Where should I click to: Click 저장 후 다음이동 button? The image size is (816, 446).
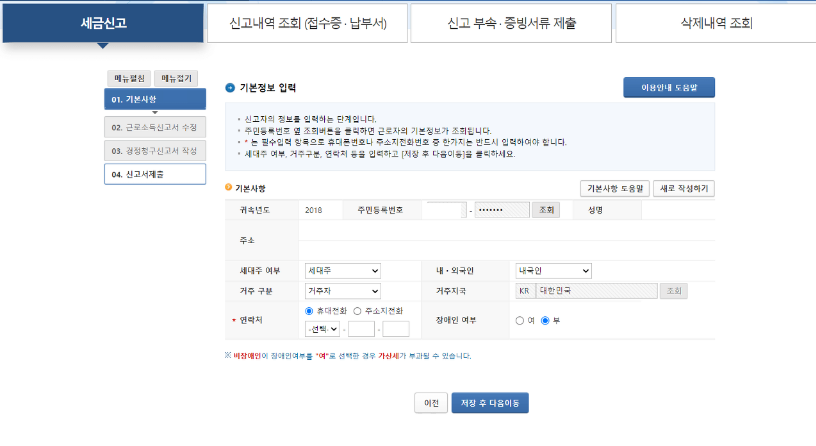[x=490, y=403]
